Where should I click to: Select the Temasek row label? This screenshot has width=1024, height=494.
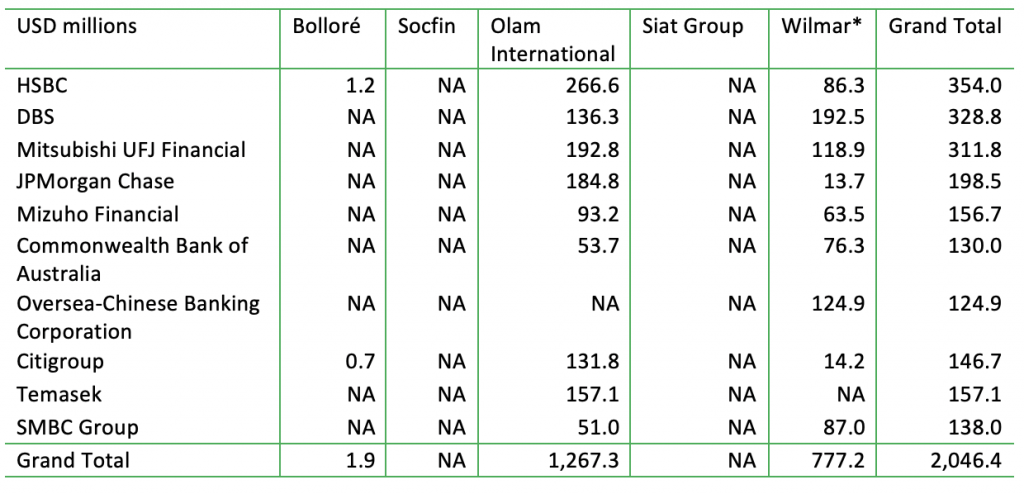click(x=59, y=394)
